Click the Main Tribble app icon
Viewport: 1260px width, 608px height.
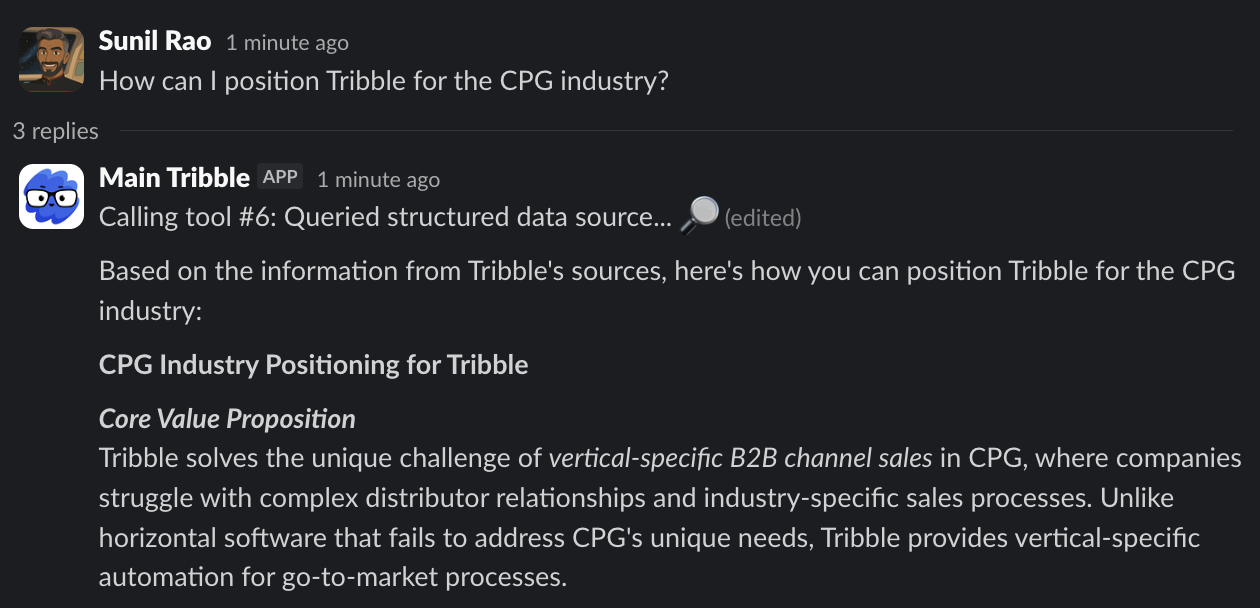[x=50, y=196]
